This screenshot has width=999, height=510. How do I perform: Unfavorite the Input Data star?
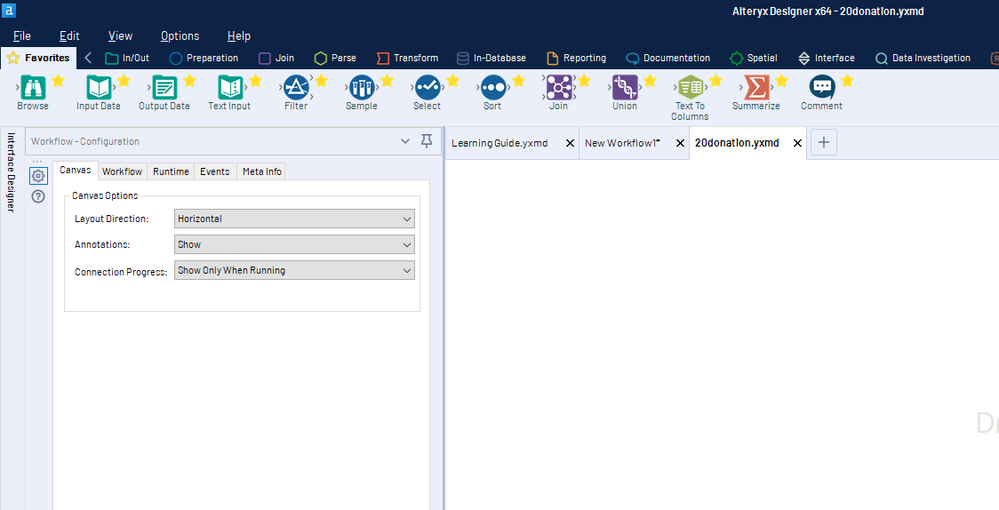[124, 80]
